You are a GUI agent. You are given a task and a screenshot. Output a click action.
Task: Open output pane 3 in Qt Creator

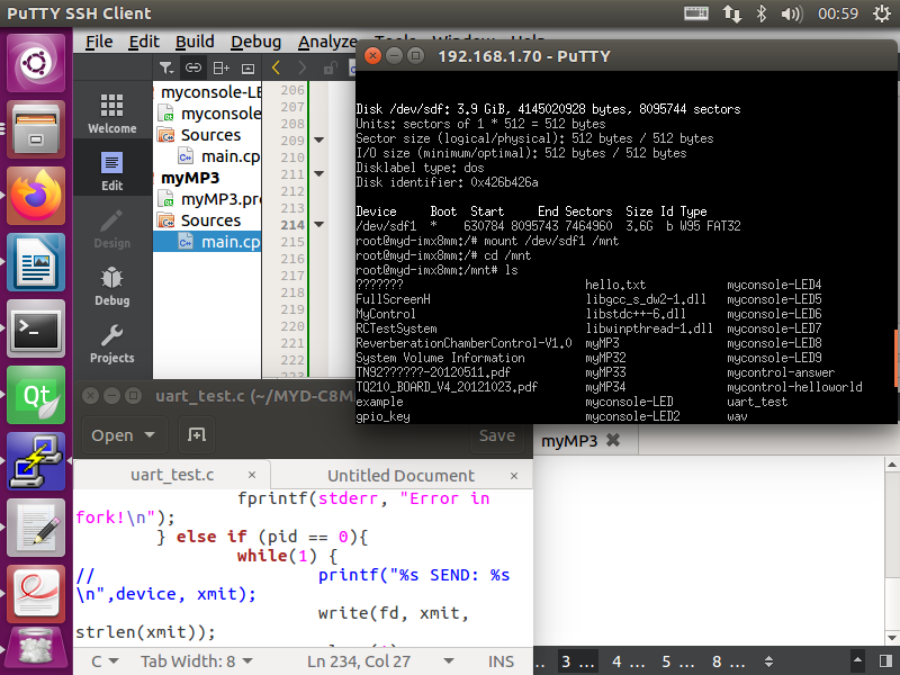(578, 662)
